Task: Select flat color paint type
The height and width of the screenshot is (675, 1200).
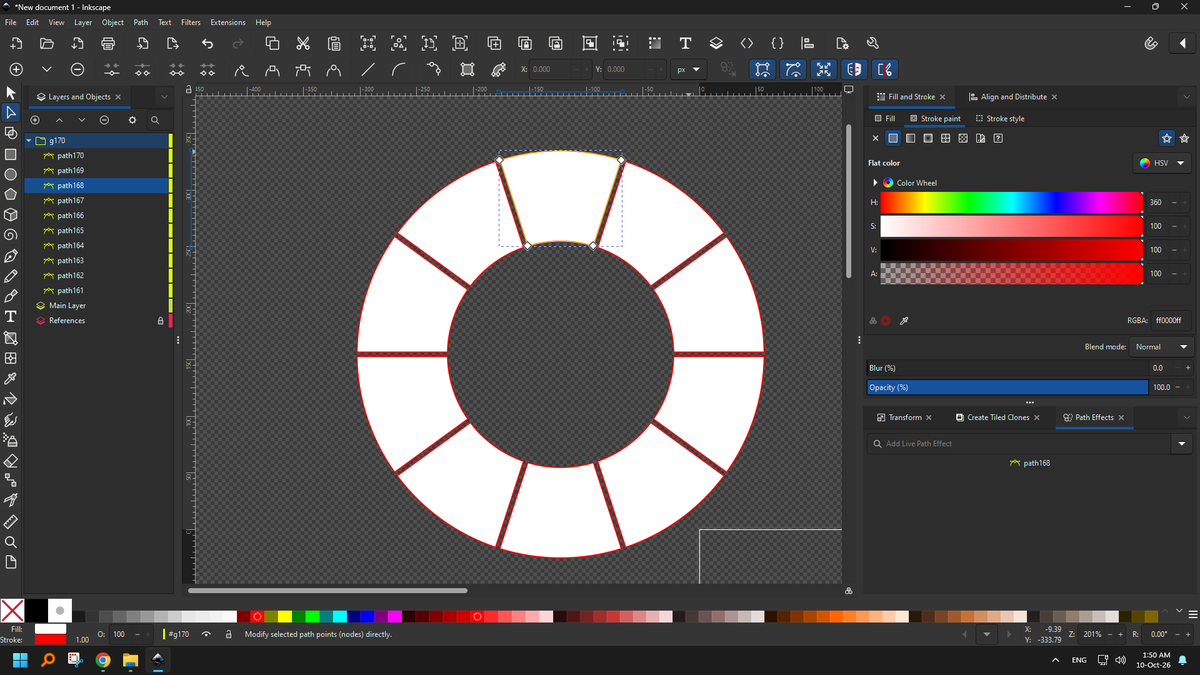Action: coord(894,138)
